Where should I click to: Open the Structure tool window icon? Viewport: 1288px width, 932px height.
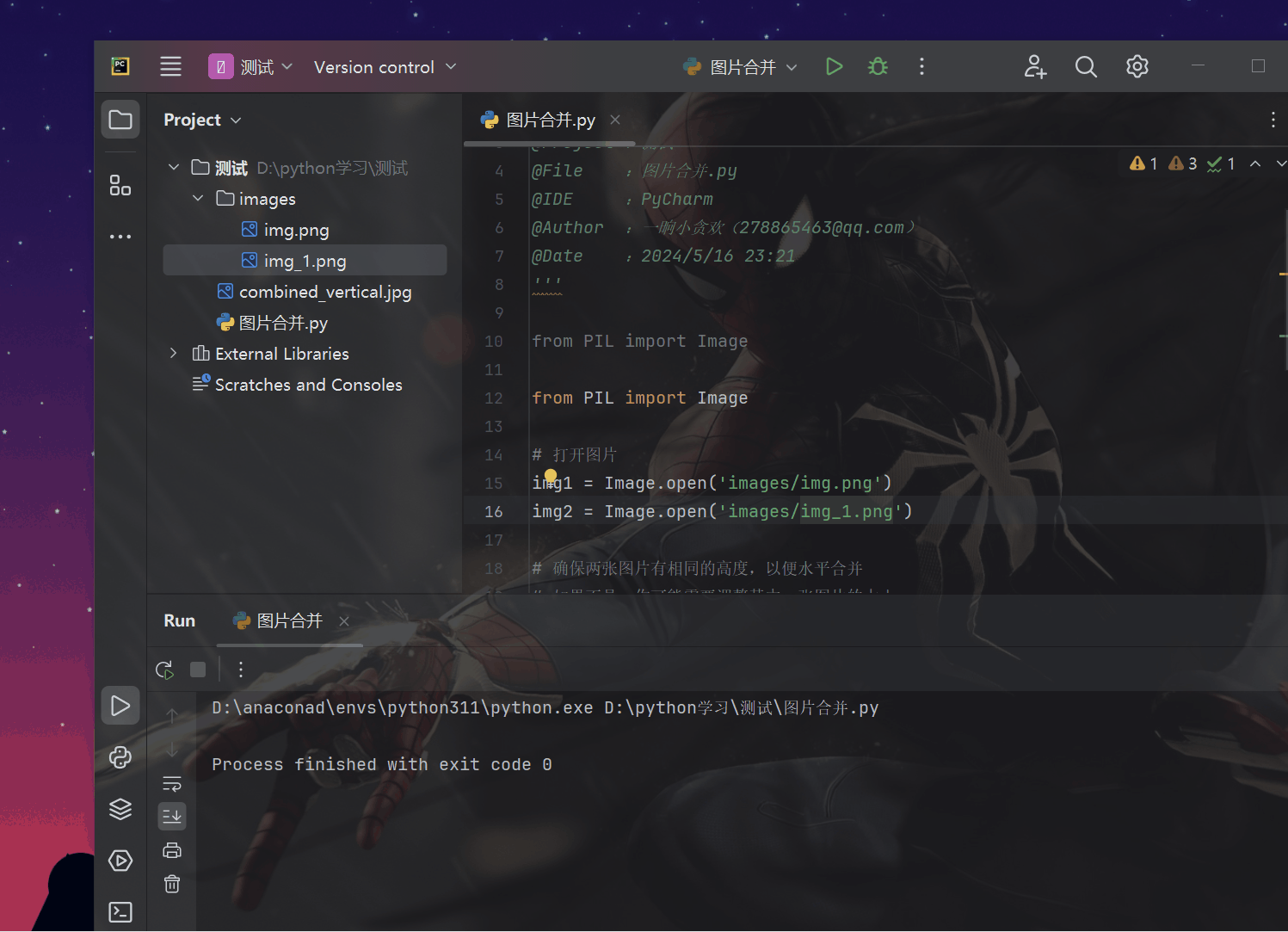pyautogui.click(x=120, y=185)
